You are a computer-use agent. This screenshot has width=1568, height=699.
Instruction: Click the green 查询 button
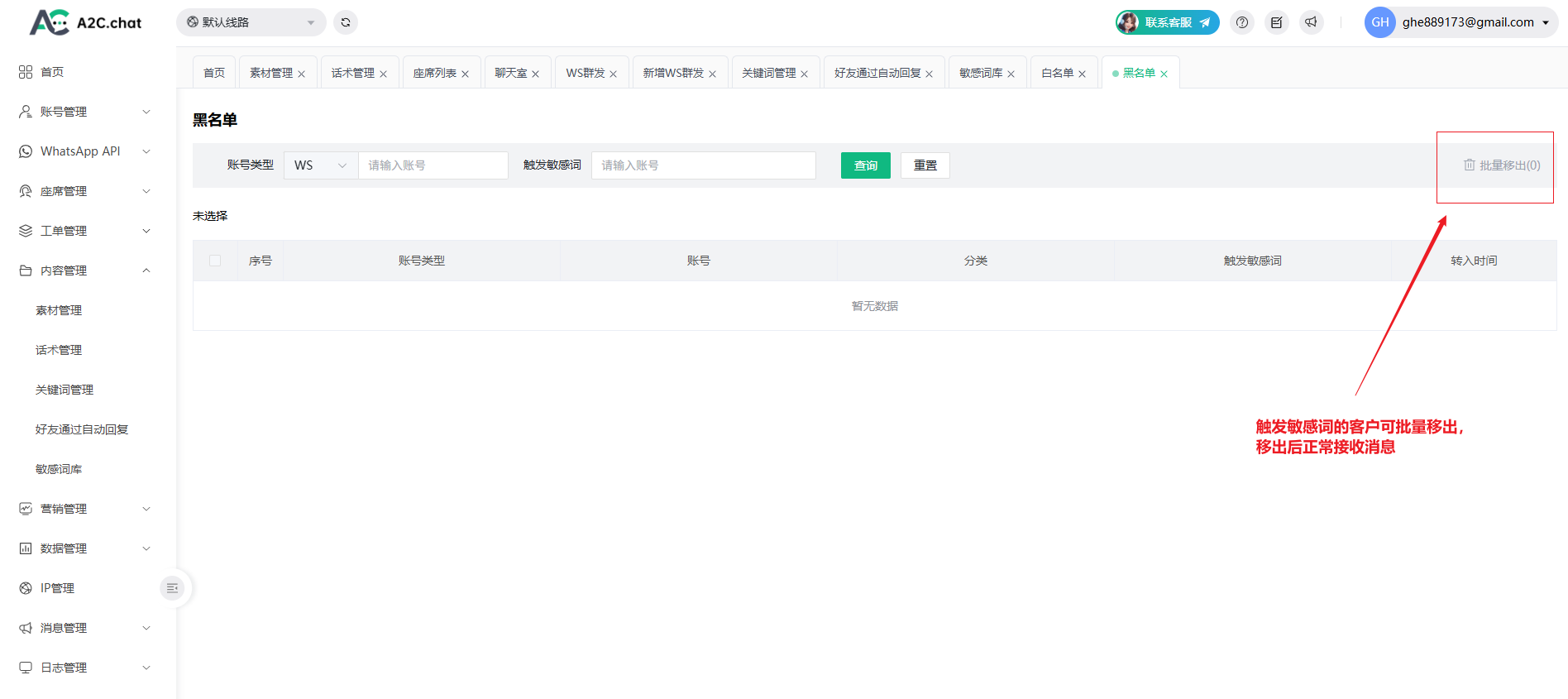865,165
